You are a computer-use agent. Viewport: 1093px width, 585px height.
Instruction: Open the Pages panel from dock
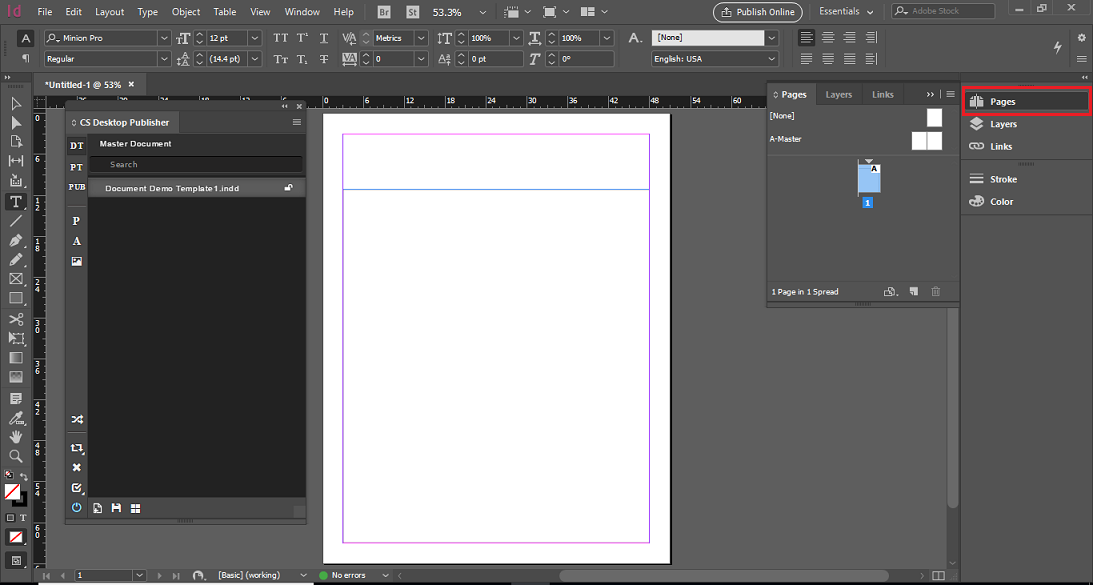click(x=1025, y=101)
